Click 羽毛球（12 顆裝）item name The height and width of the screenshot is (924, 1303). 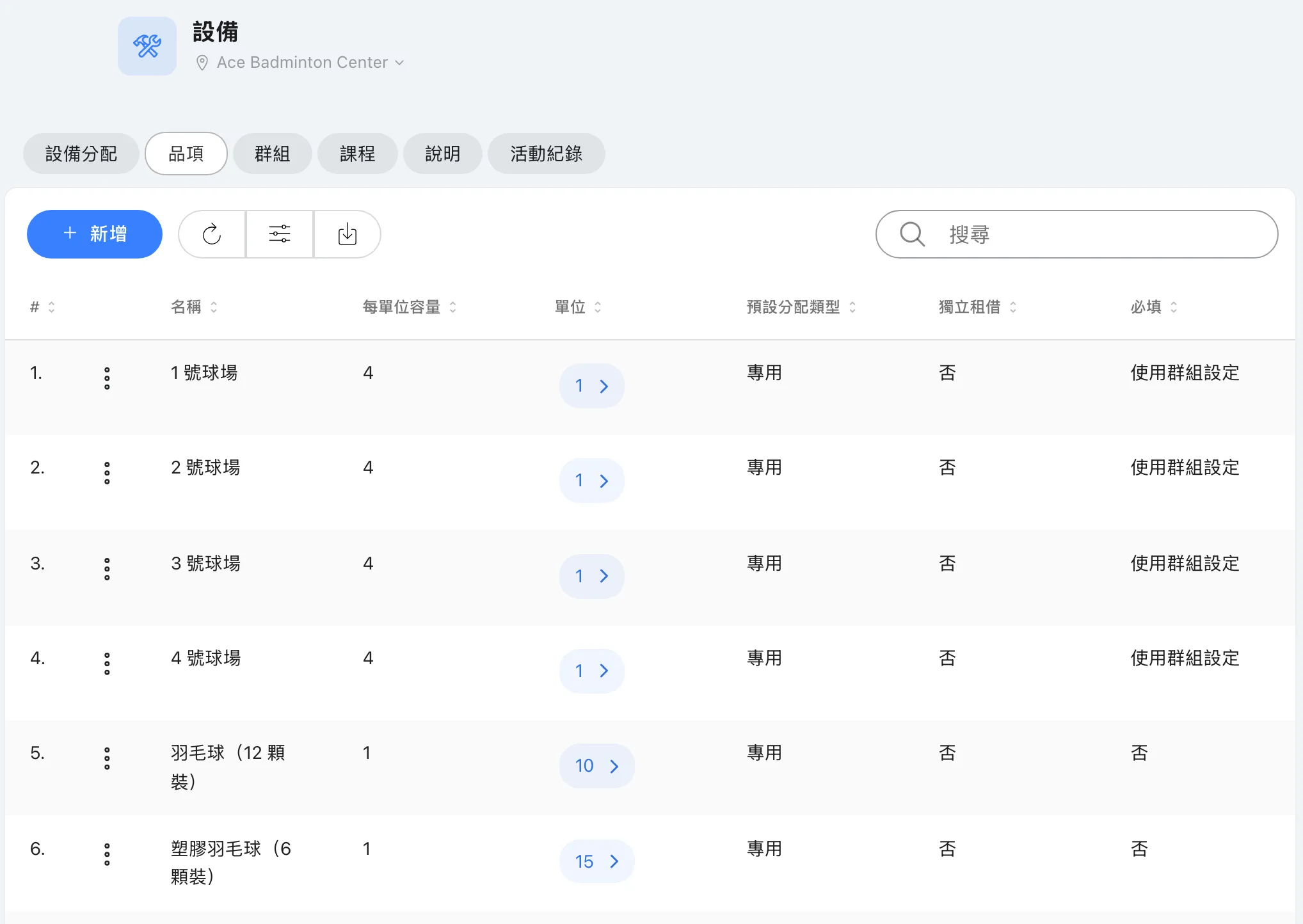[x=228, y=767]
